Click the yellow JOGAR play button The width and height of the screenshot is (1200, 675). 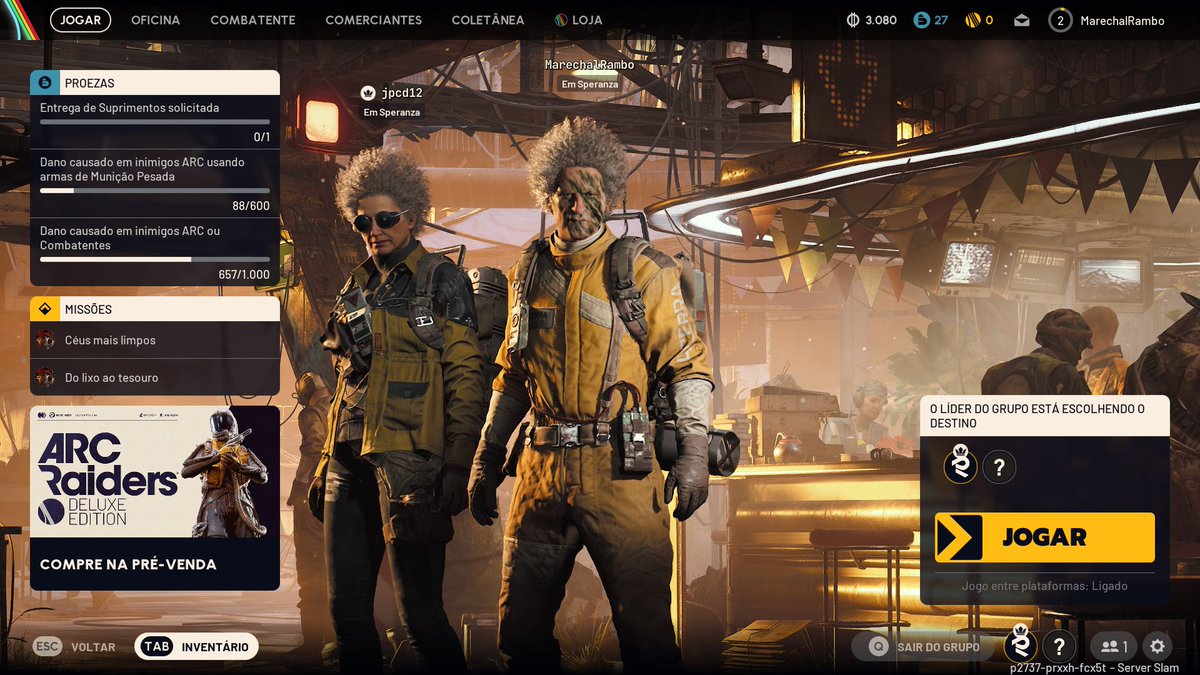1045,537
